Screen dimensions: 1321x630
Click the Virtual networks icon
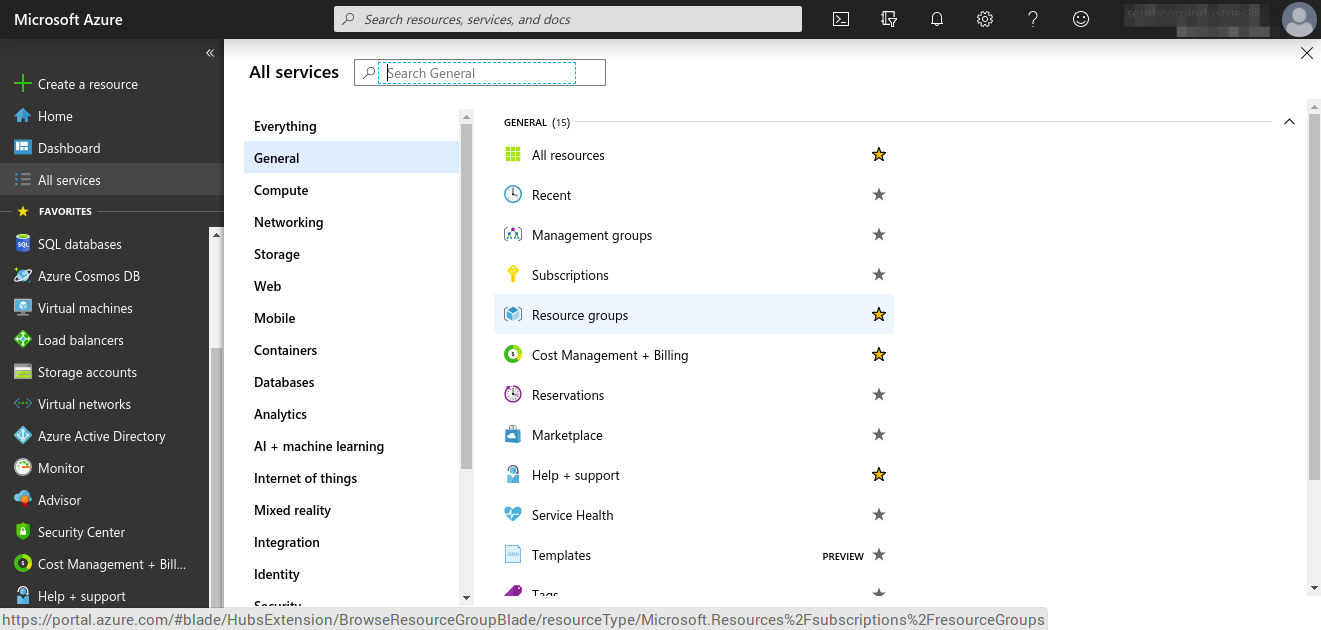[x=22, y=404]
